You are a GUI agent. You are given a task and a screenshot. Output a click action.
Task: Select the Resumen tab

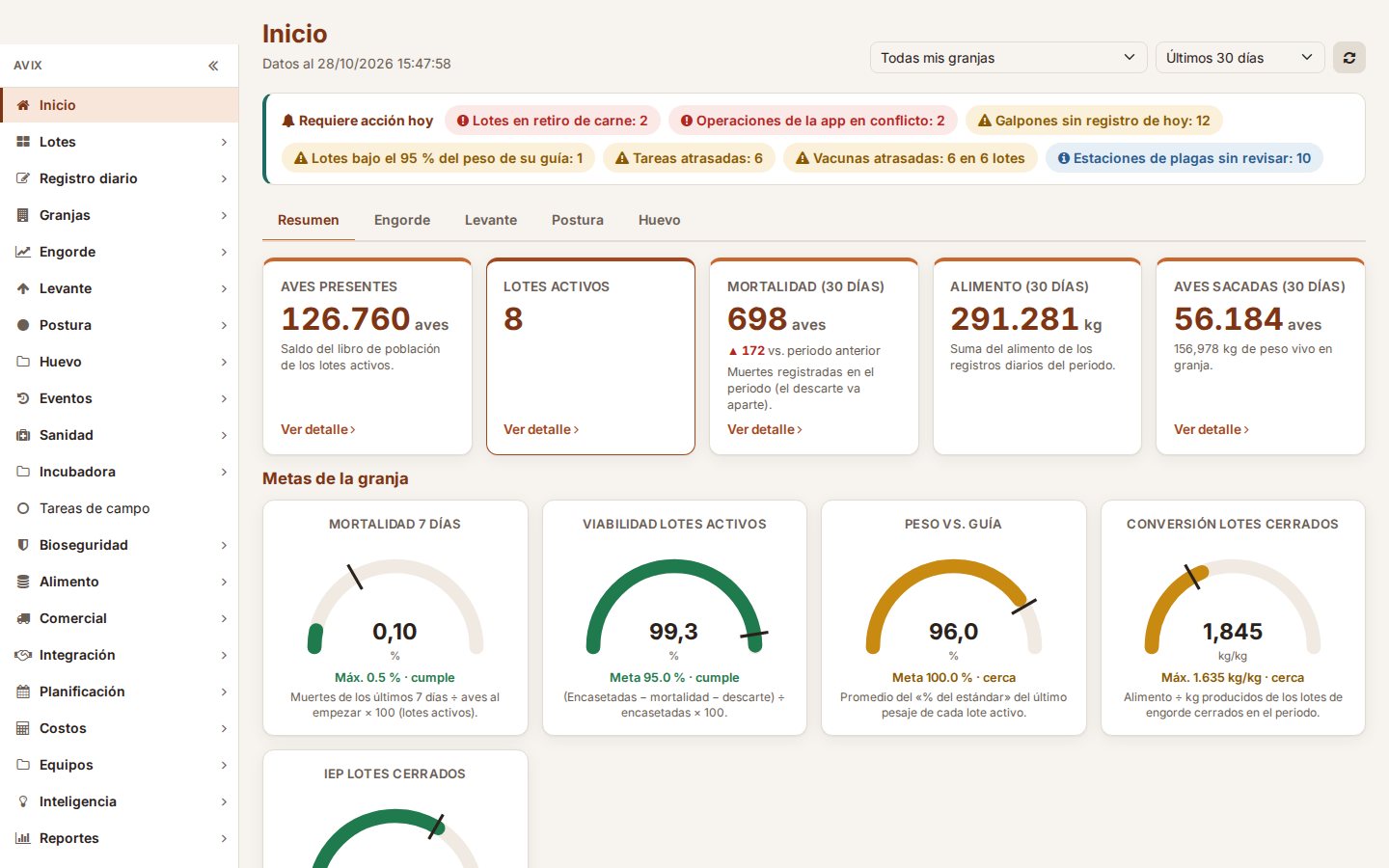click(309, 220)
